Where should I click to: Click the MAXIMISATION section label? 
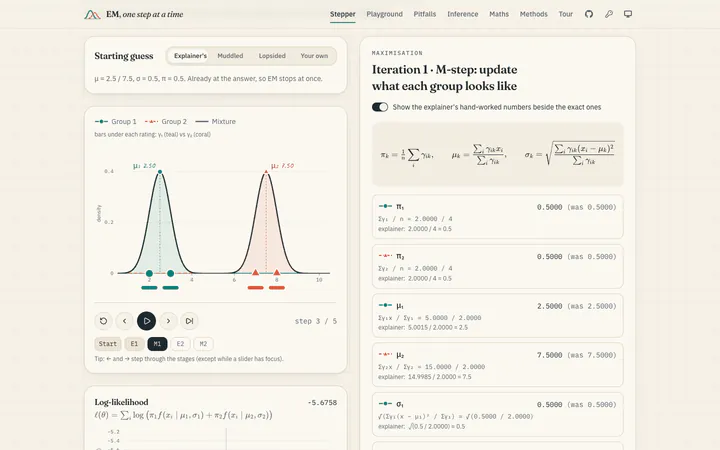point(397,53)
